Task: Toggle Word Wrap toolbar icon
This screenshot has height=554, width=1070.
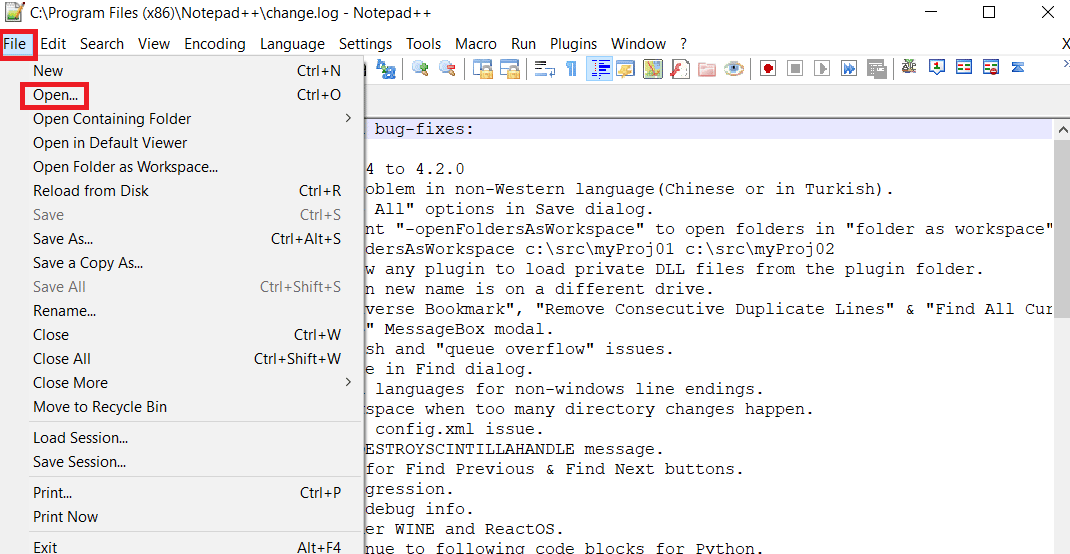Action: 545,68
